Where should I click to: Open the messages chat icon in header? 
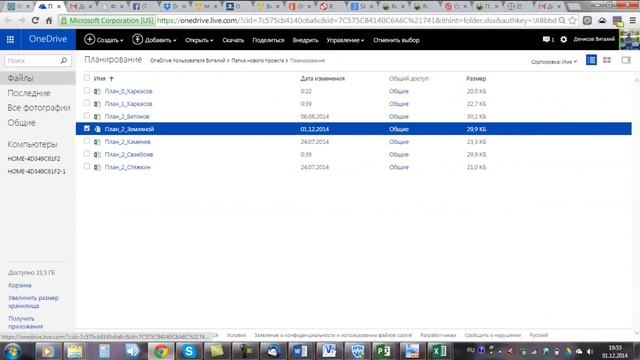point(546,40)
